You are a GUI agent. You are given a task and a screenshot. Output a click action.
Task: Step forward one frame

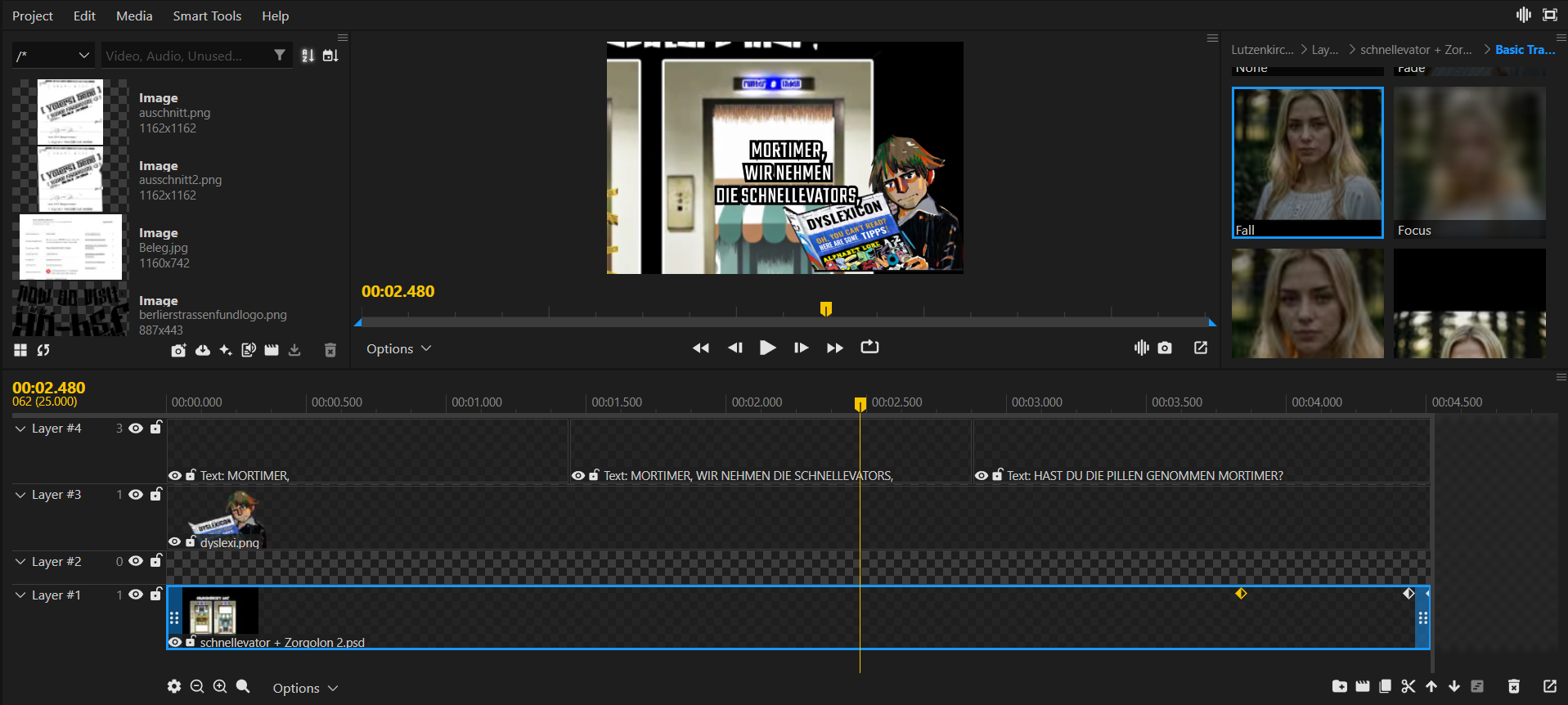pos(801,348)
